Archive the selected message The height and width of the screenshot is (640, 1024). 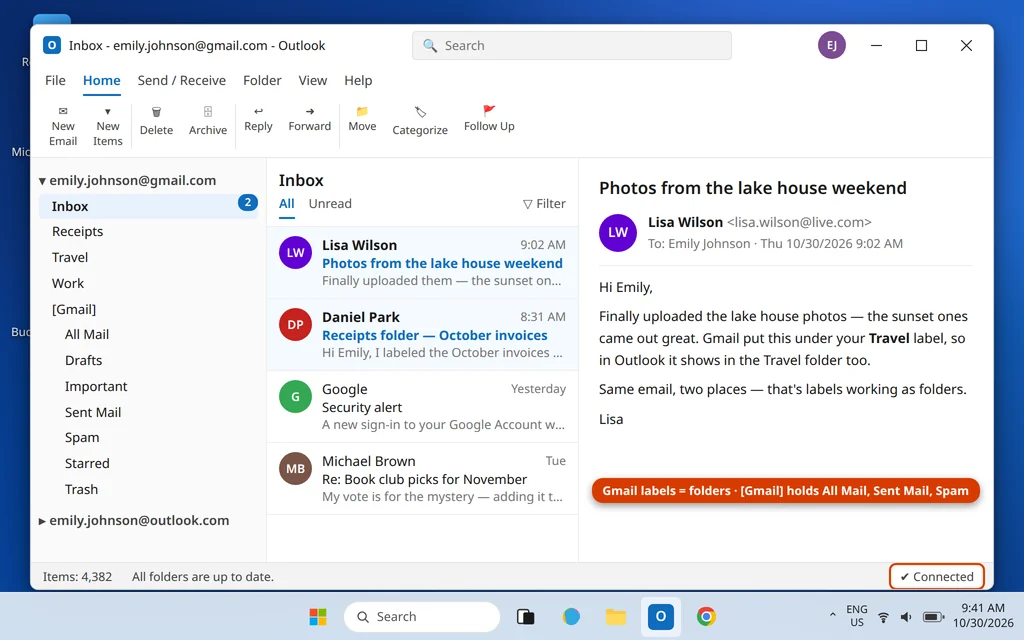[x=208, y=121]
